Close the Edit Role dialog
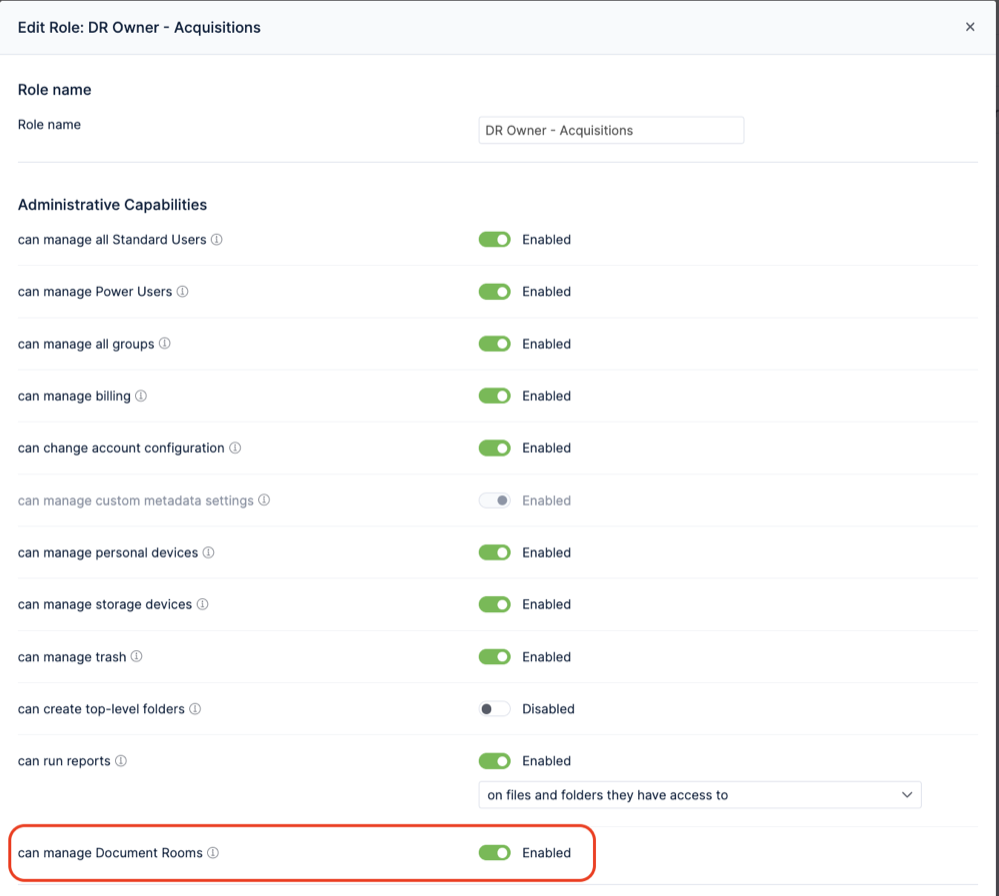 970,27
